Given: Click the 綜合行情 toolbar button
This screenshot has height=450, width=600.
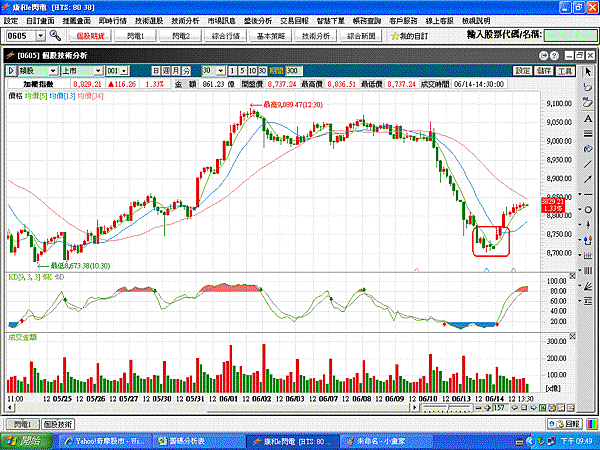Looking at the screenshot, I should click(226, 36).
